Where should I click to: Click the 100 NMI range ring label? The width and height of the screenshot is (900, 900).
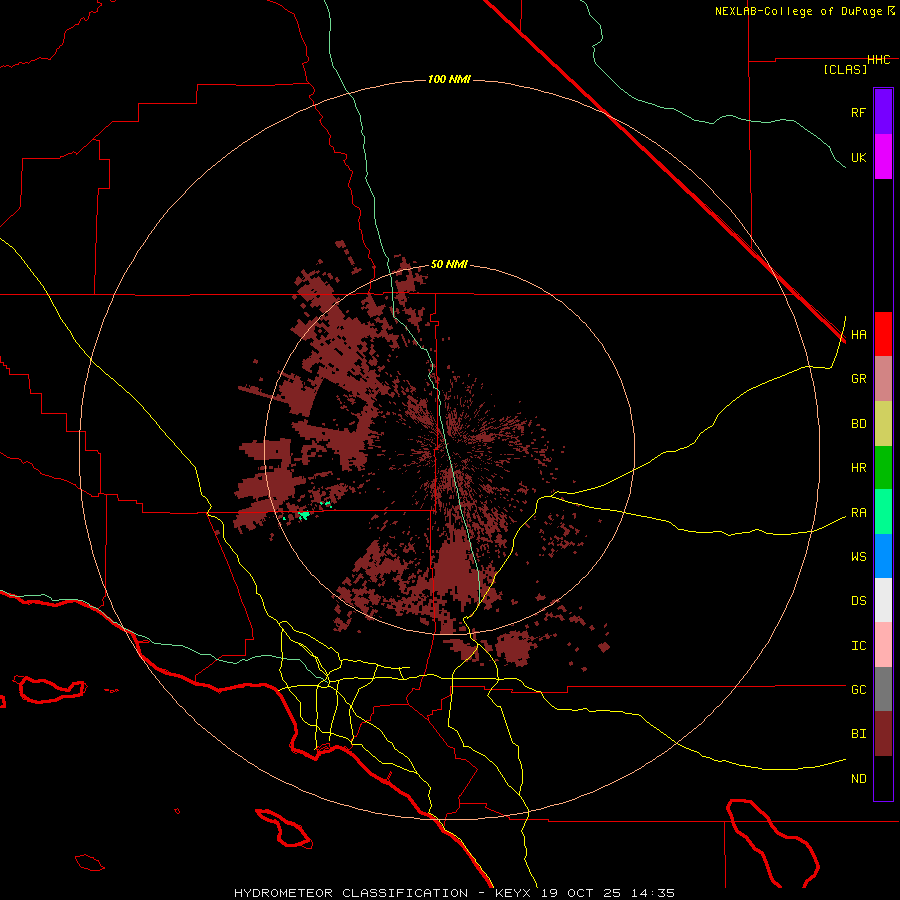click(449, 79)
